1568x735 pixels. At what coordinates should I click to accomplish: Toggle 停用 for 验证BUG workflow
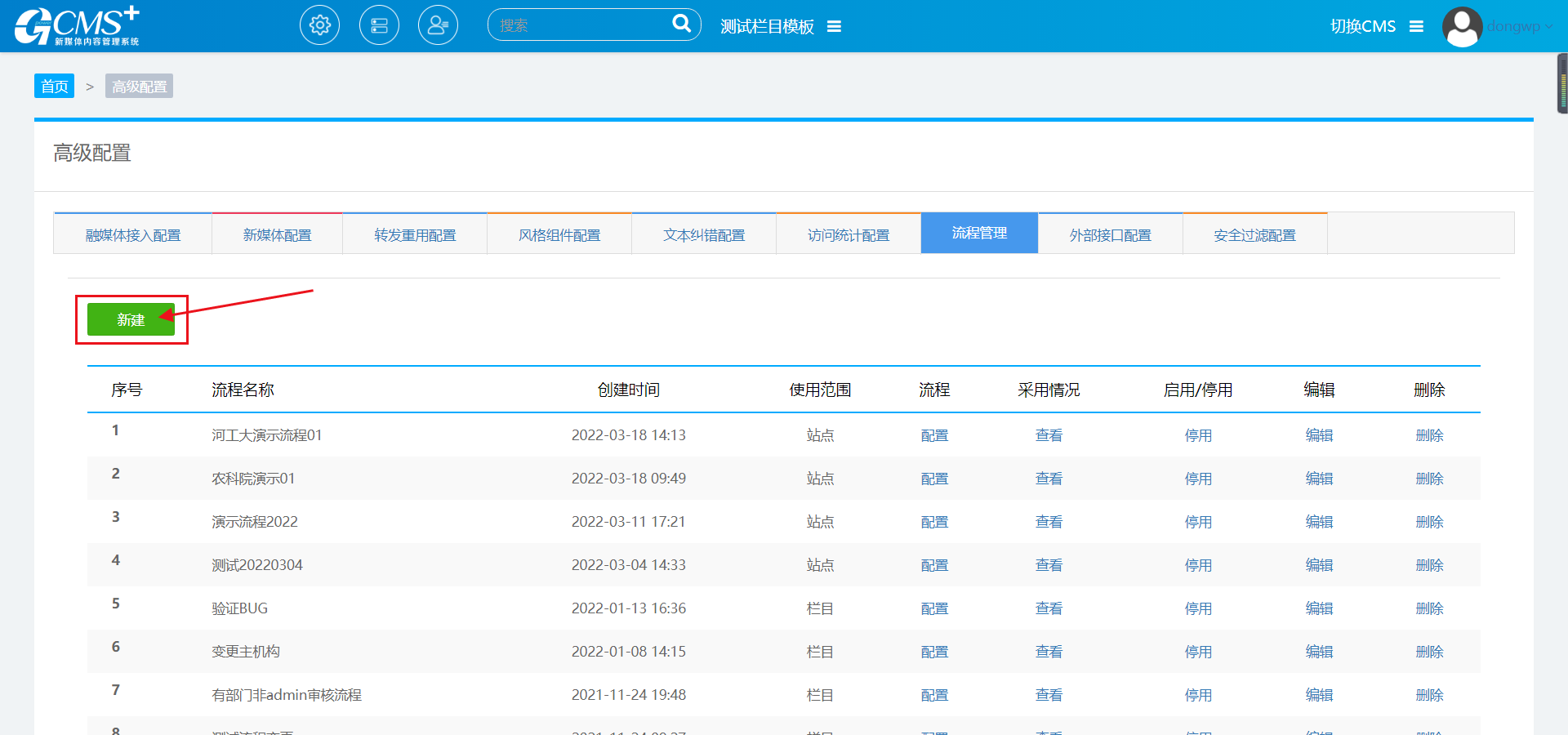point(1198,608)
